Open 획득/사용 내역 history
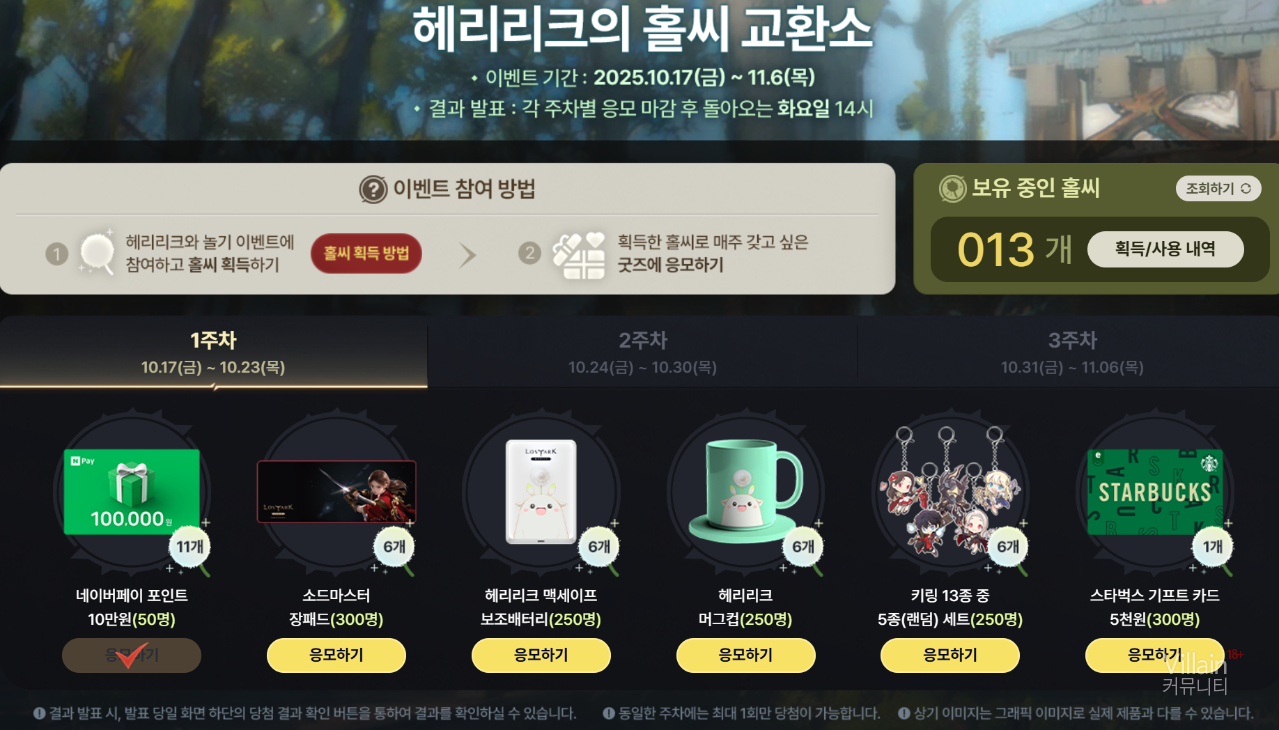The height and width of the screenshot is (730, 1279). [x=1165, y=249]
